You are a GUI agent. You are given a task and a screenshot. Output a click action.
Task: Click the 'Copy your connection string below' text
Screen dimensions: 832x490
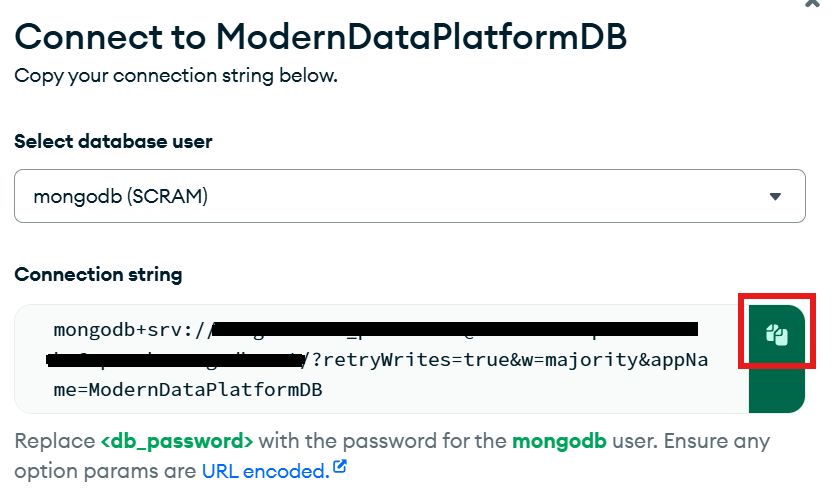pos(176,76)
